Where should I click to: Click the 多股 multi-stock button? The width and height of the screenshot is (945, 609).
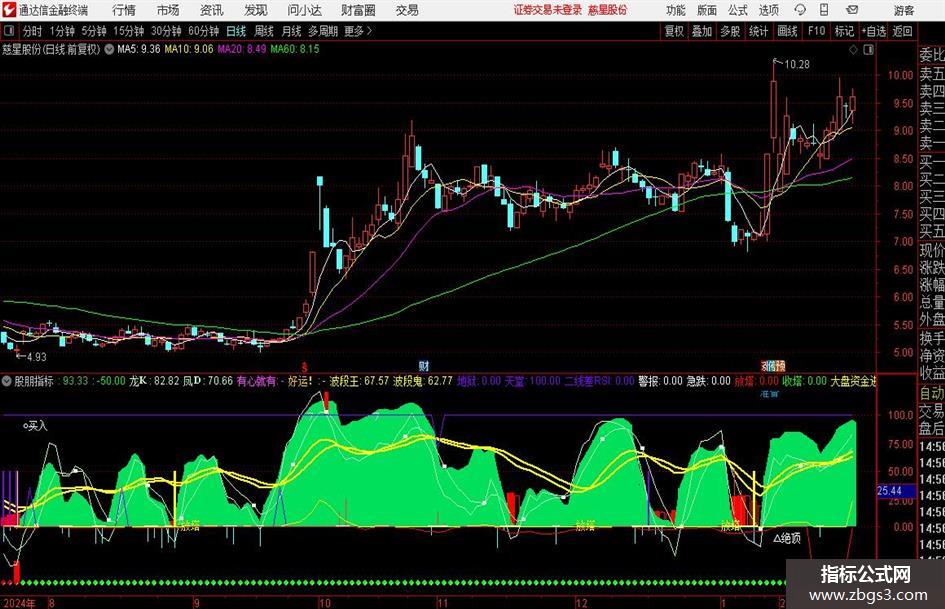click(x=730, y=31)
